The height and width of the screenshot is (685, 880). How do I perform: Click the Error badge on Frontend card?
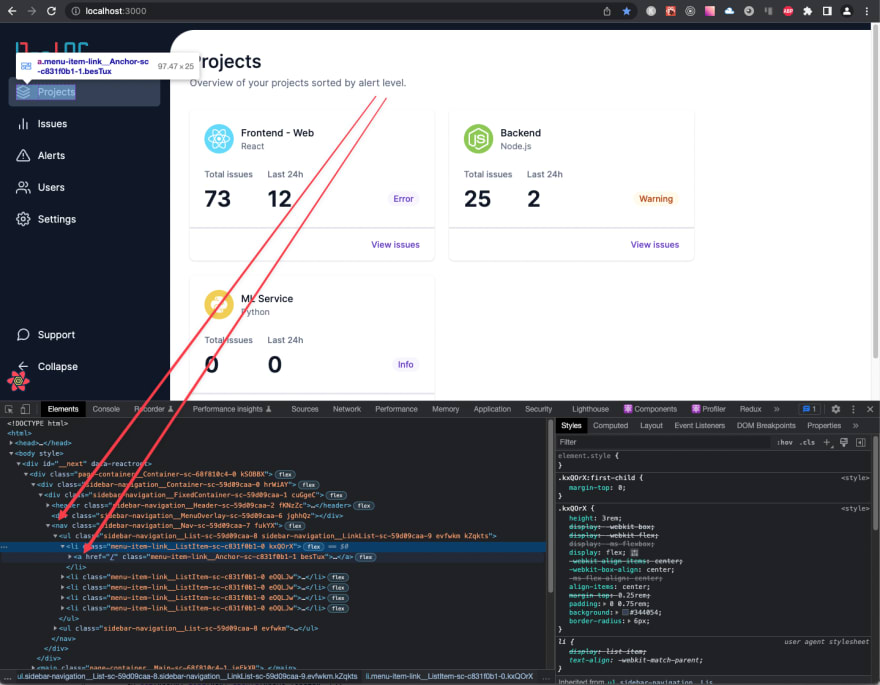coord(403,199)
